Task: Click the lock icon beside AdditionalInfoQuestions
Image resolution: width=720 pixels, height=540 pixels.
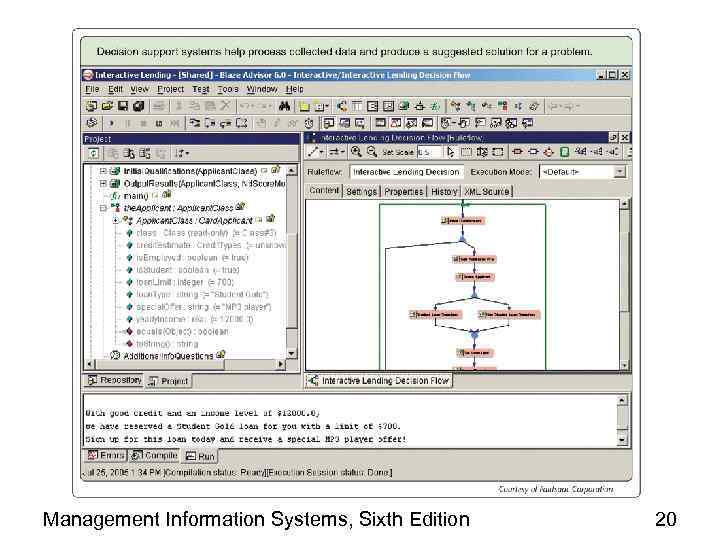Action: [x=221, y=354]
